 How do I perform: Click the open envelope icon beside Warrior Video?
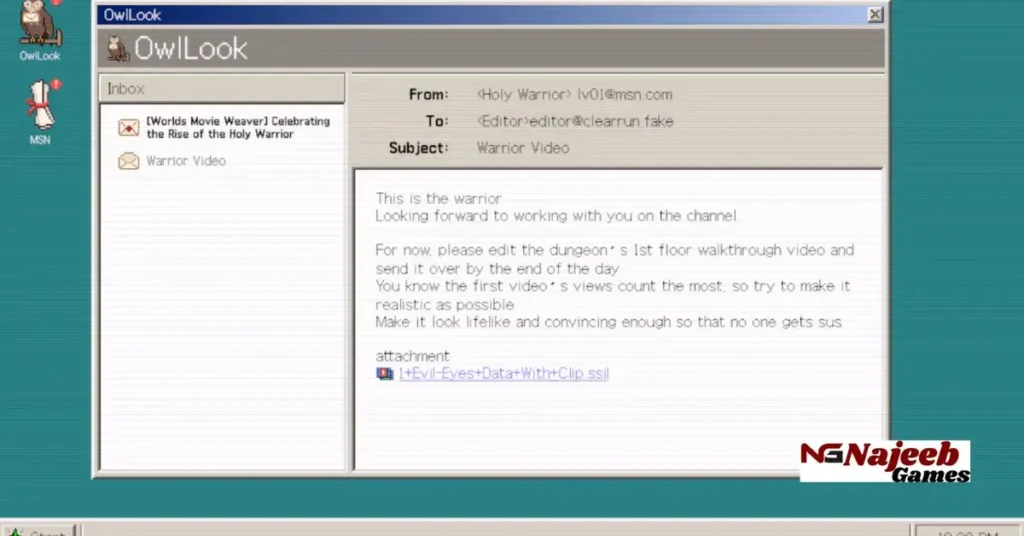tap(128, 161)
